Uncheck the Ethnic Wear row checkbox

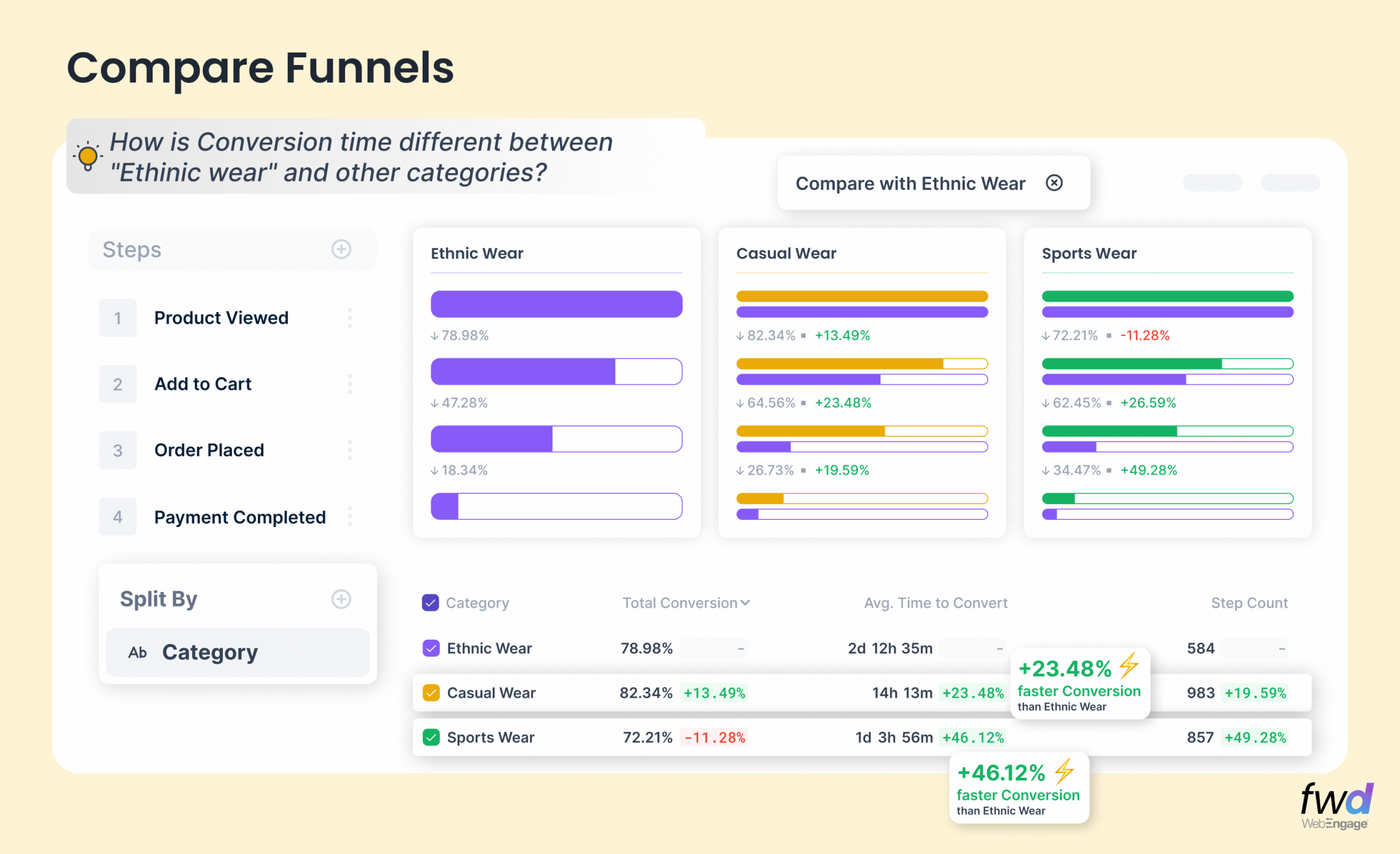click(x=431, y=648)
